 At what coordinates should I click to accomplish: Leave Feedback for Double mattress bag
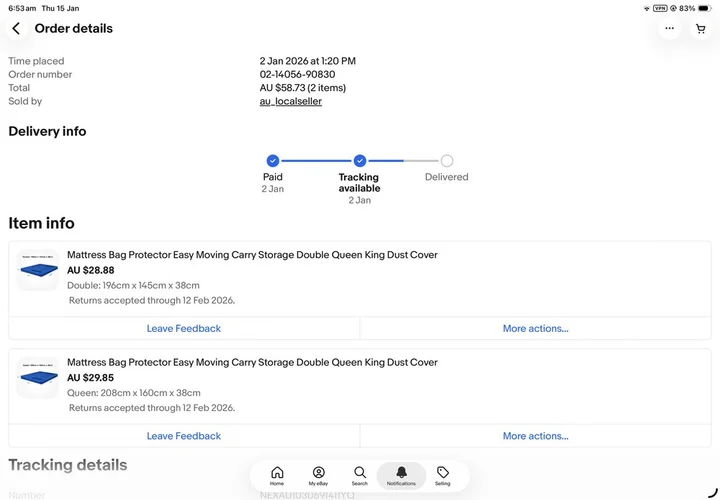click(184, 328)
